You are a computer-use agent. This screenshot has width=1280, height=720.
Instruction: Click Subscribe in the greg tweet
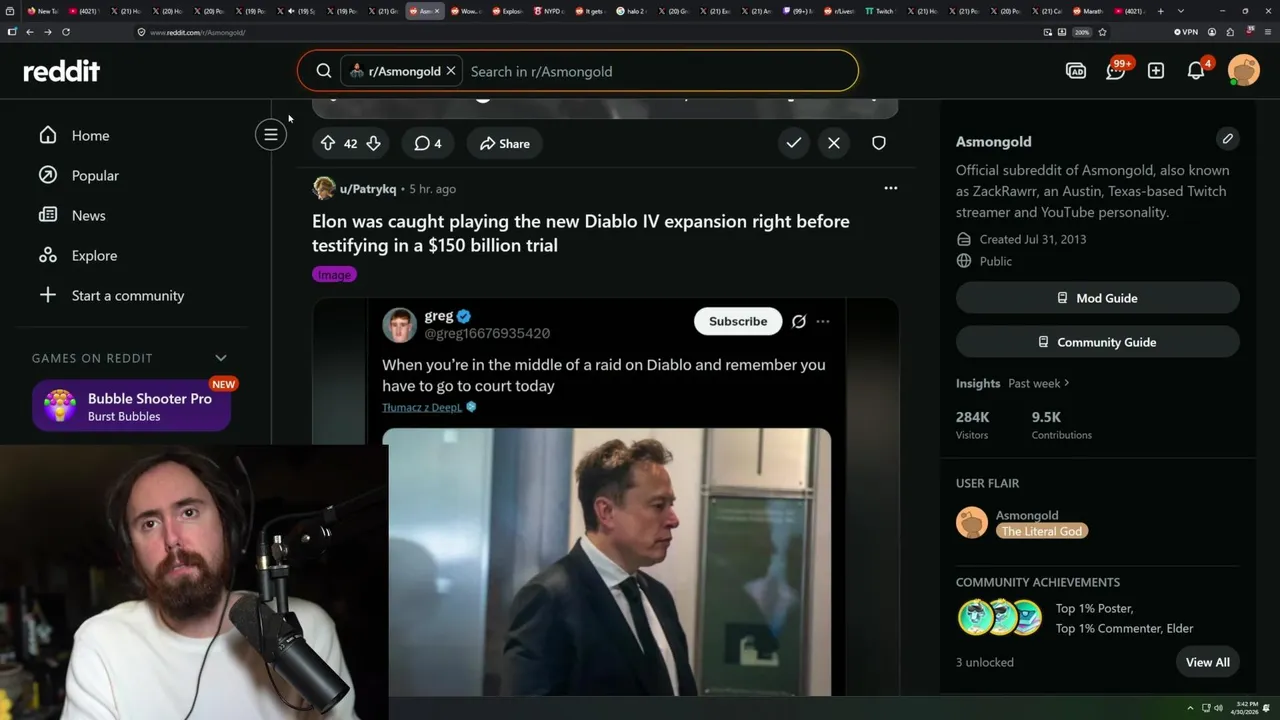[x=738, y=321]
